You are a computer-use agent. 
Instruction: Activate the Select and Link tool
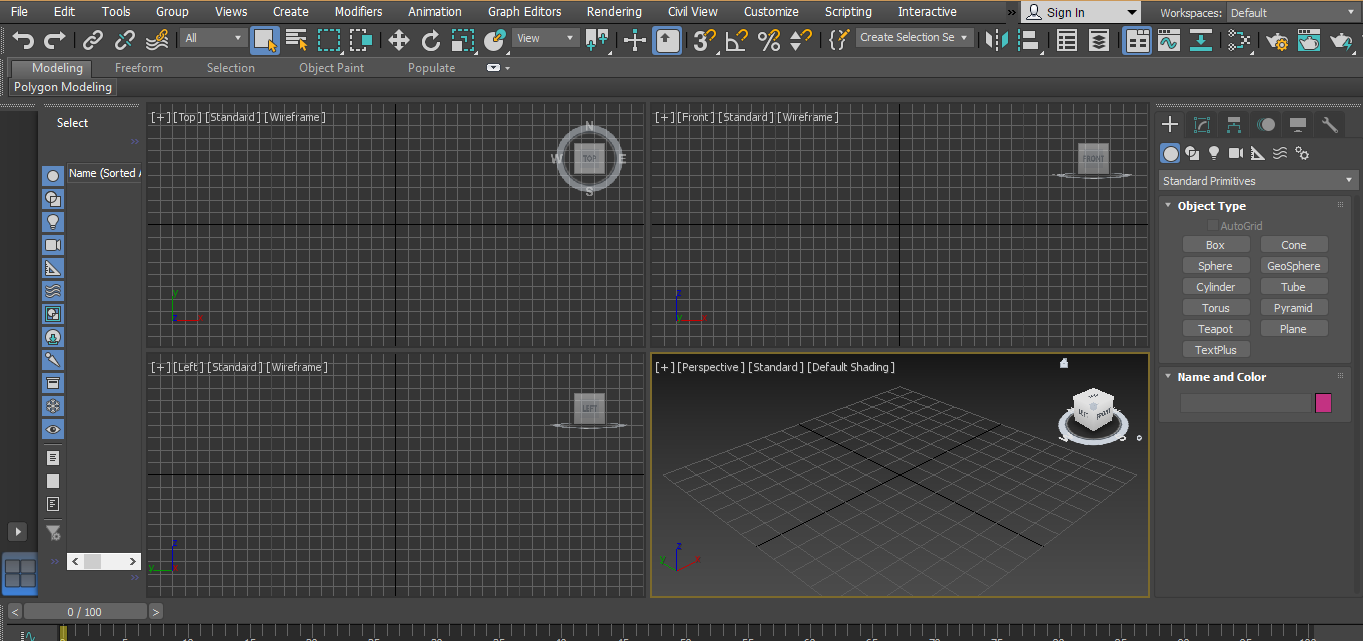(x=93, y=40)
